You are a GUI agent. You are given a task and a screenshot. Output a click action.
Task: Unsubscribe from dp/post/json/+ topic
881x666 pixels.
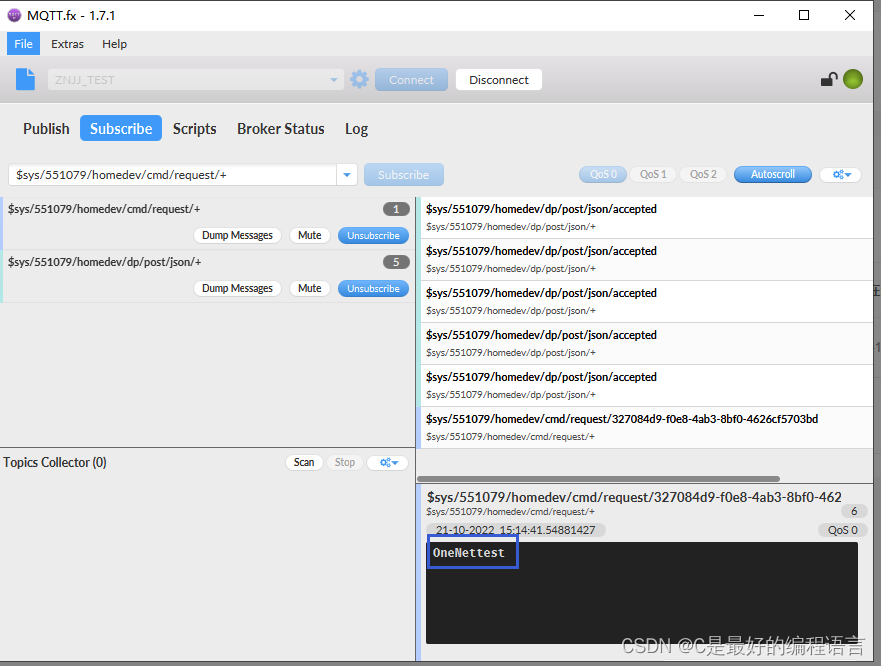[x=373, y=288]
